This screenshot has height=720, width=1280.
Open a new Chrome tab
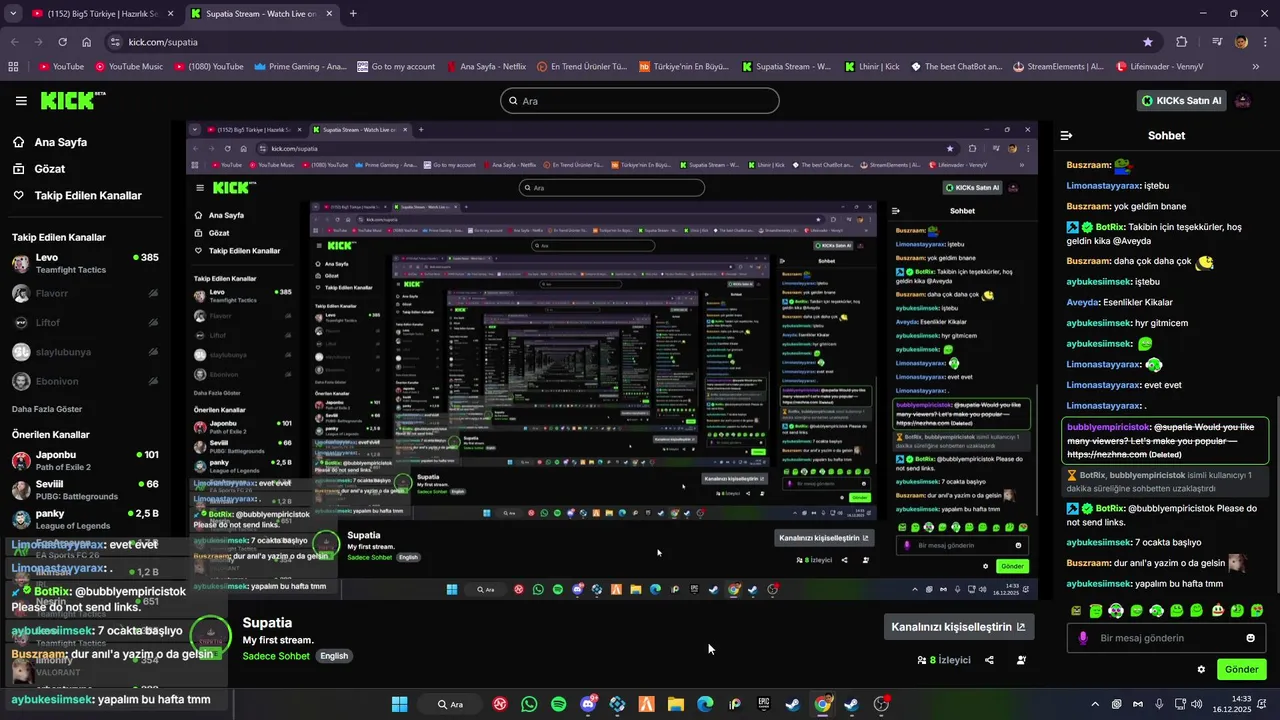pos(353,14)
